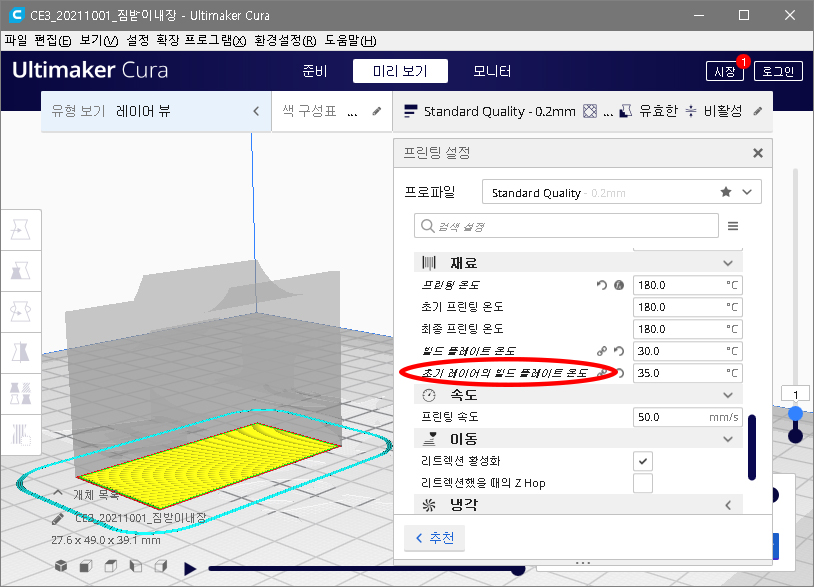Open the 편집 menu

[52, 40]
